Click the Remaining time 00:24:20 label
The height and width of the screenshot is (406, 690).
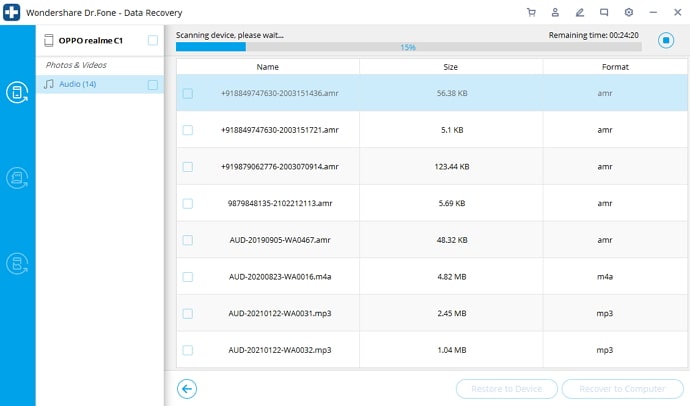tap(594, 35)
